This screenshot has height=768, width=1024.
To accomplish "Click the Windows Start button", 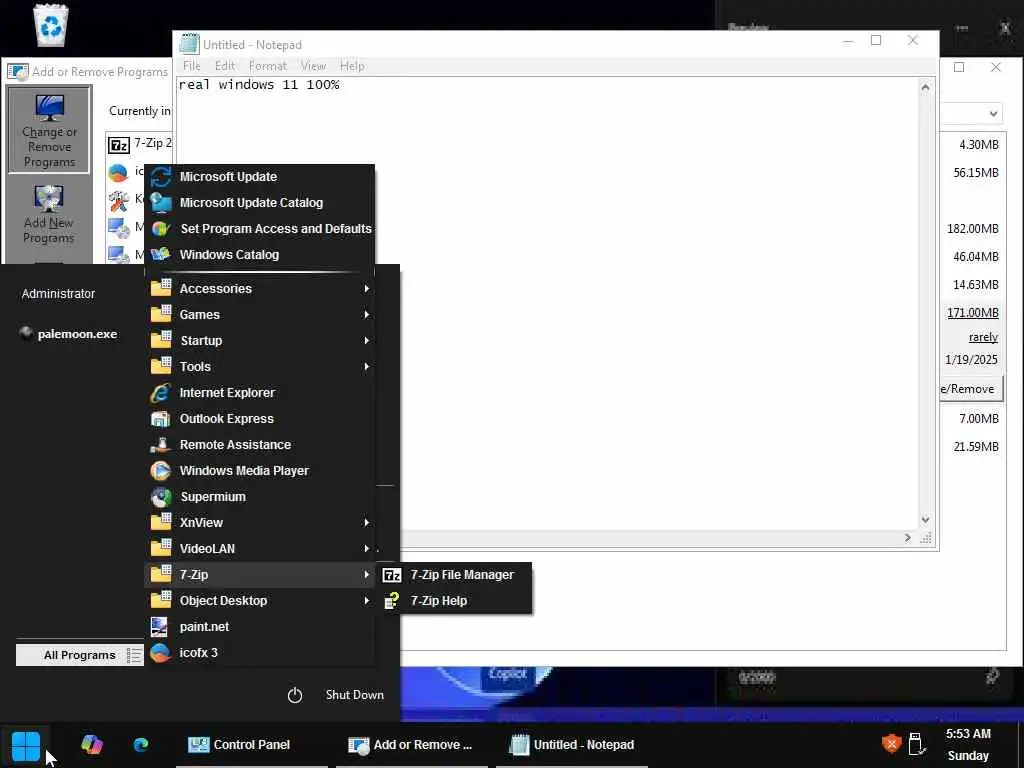I will click(26, 745).
